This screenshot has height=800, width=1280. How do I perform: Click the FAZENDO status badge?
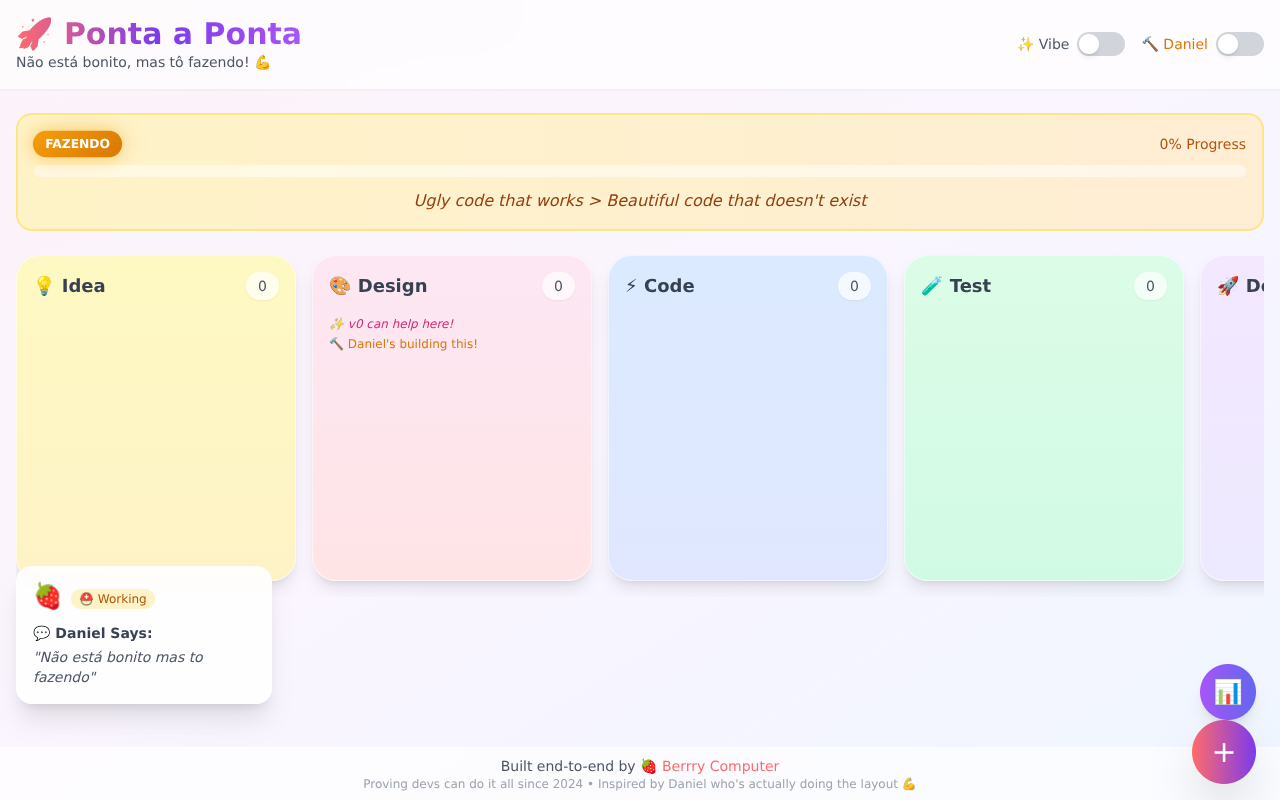tap(77, 144)
